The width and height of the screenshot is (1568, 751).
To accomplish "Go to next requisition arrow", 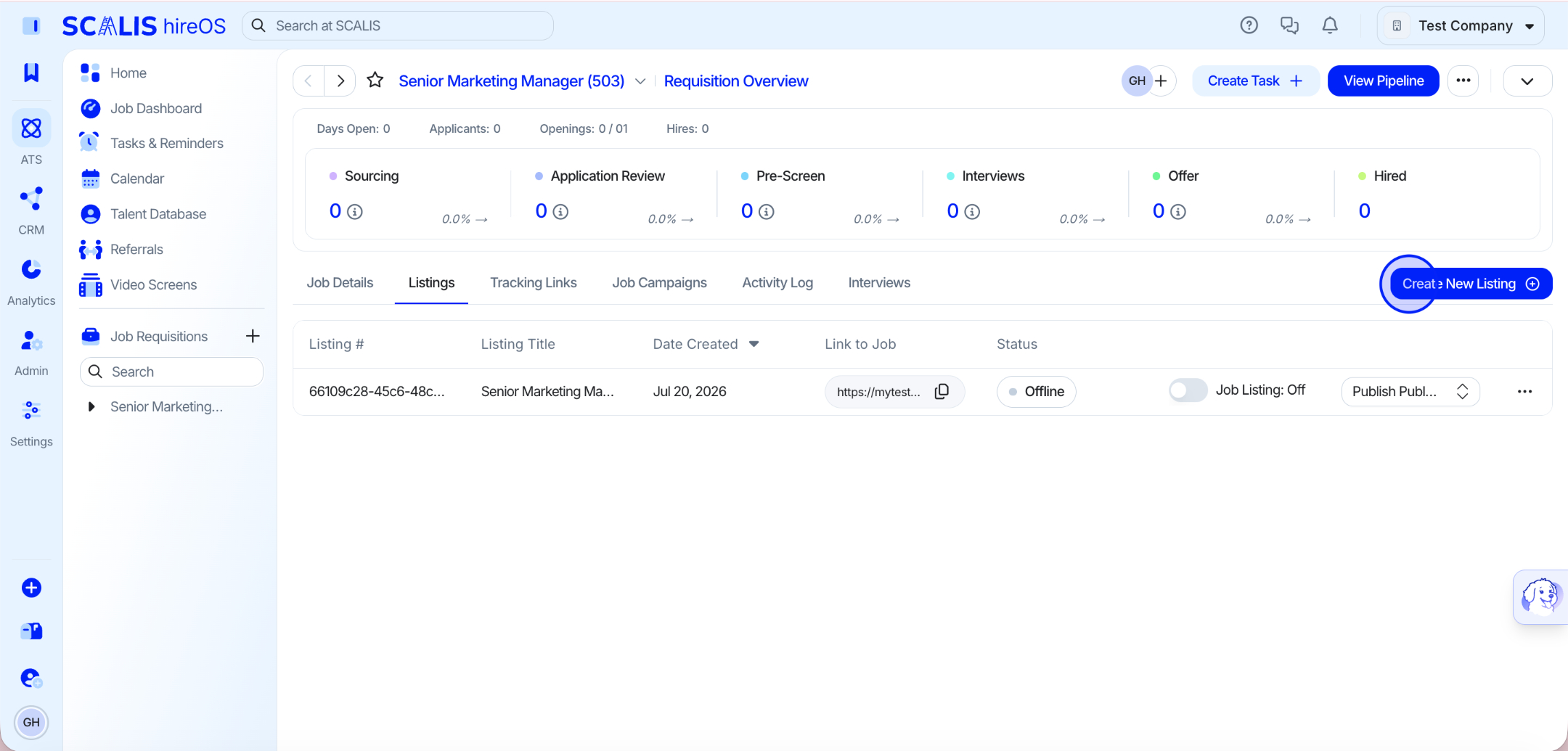I will [340, 81].
